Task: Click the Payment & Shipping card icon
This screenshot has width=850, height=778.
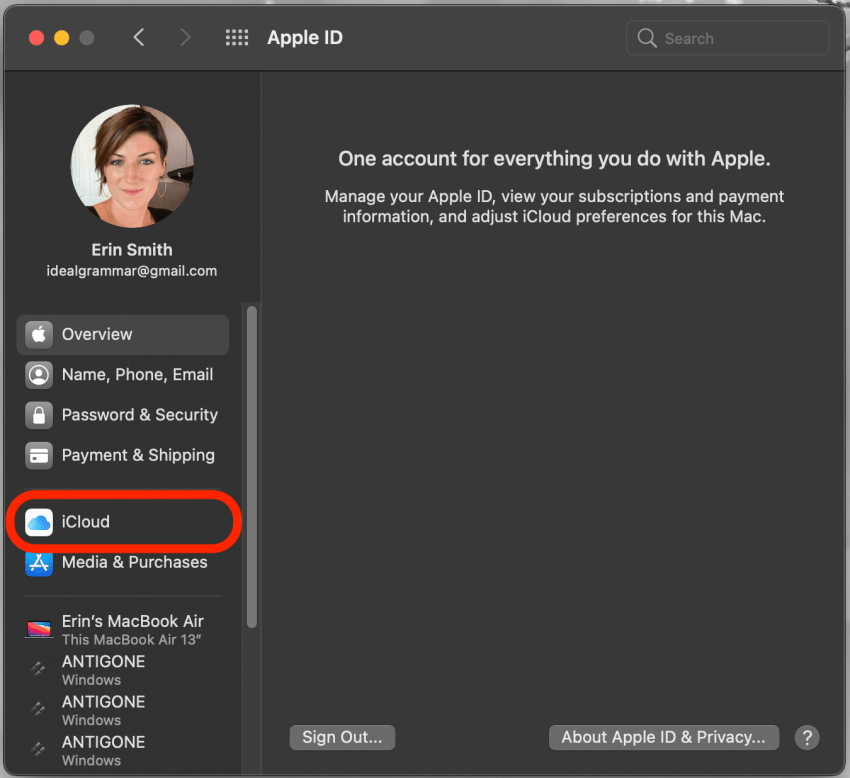Action: (39, 456)
